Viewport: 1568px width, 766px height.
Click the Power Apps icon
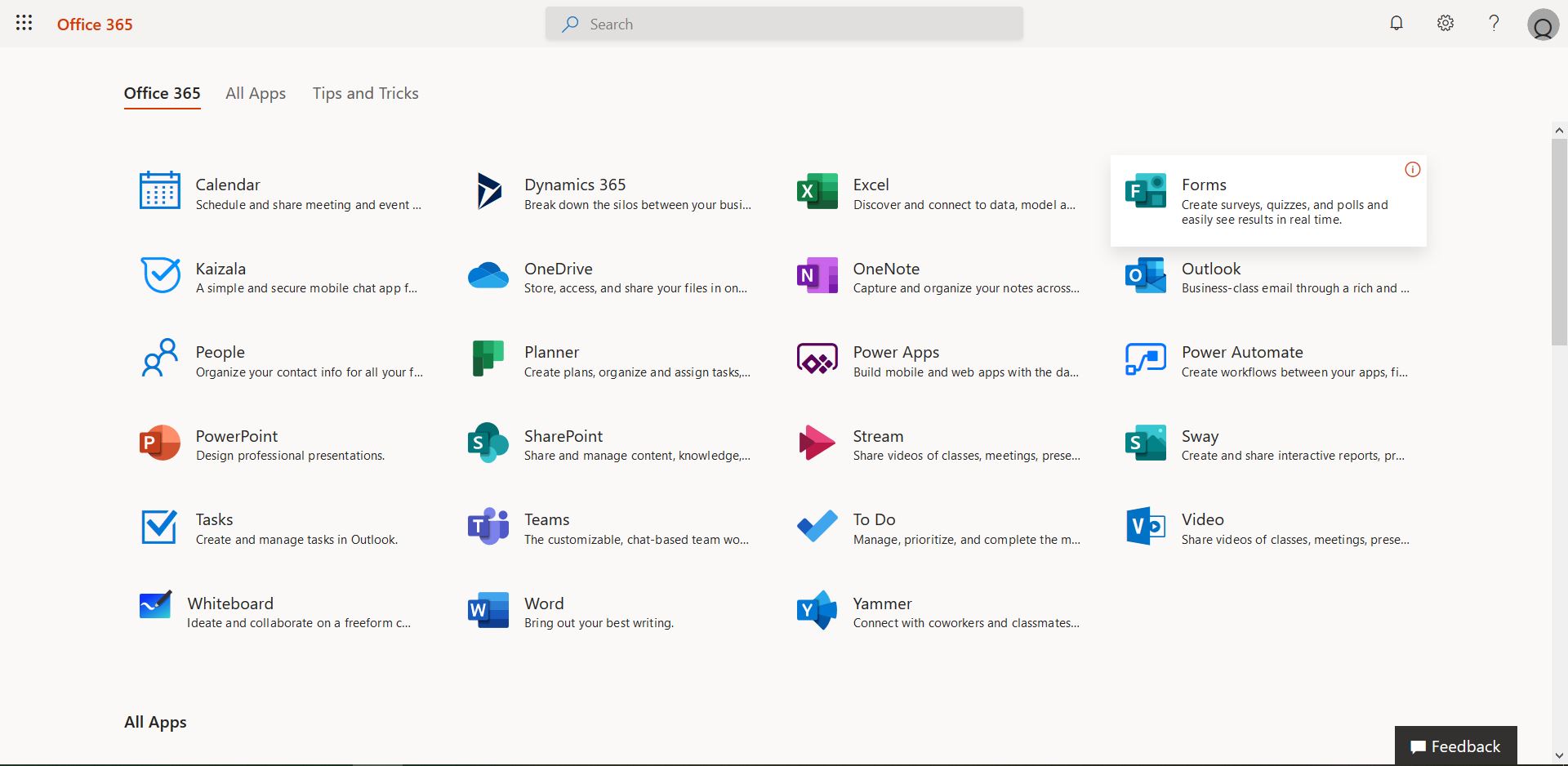[817, 359]
